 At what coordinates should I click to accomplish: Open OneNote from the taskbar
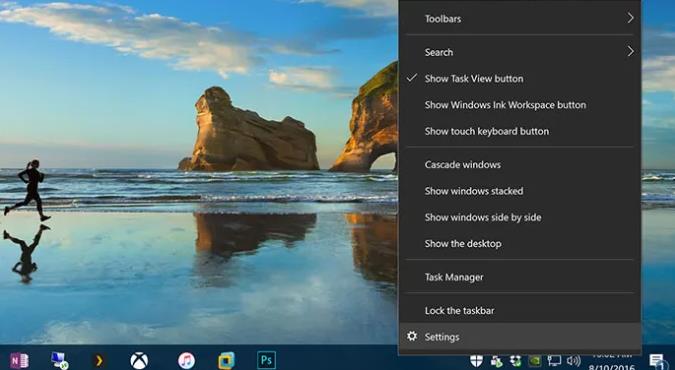(19, 361)
